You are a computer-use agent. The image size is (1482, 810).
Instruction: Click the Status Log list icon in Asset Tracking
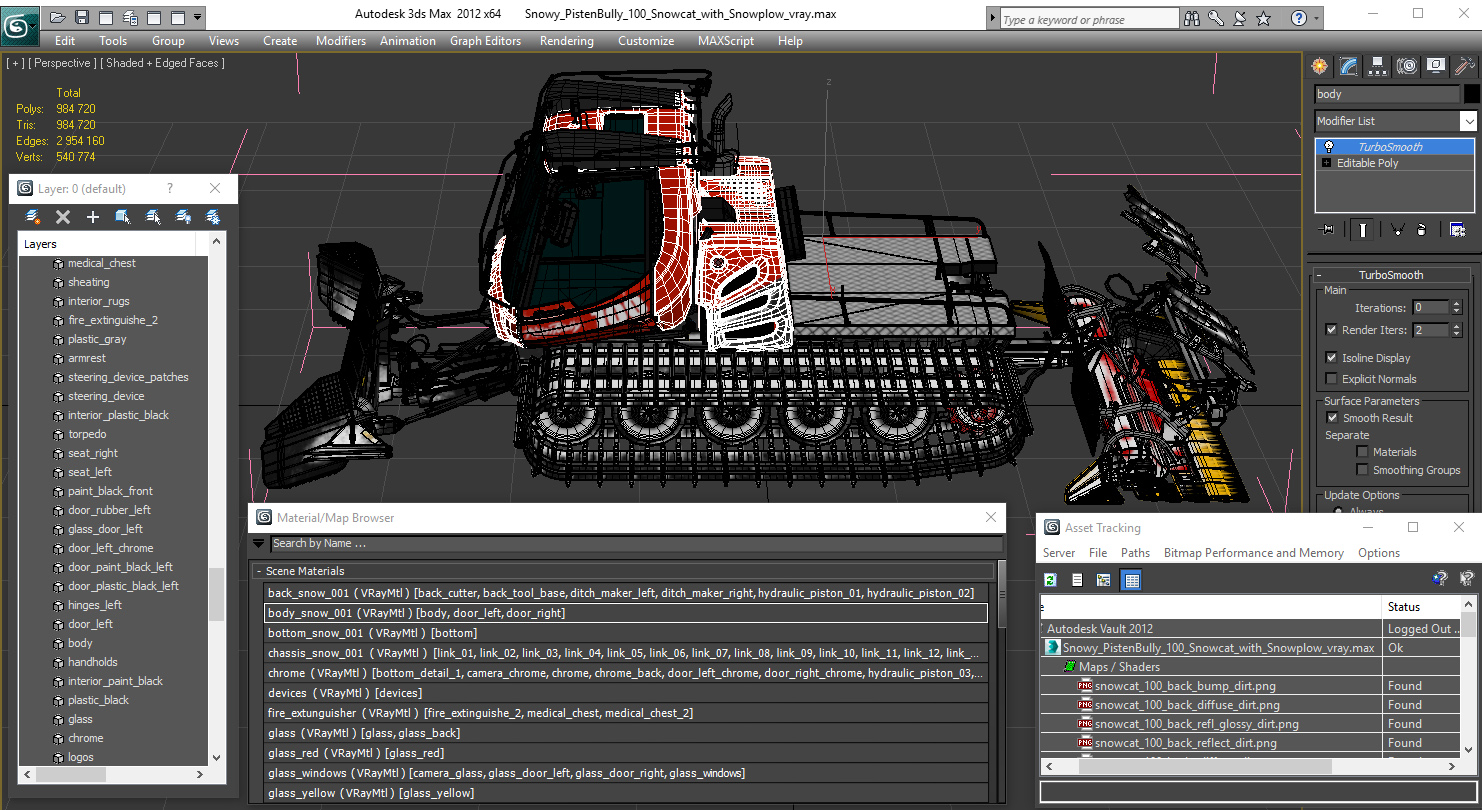pos(1077,580)
